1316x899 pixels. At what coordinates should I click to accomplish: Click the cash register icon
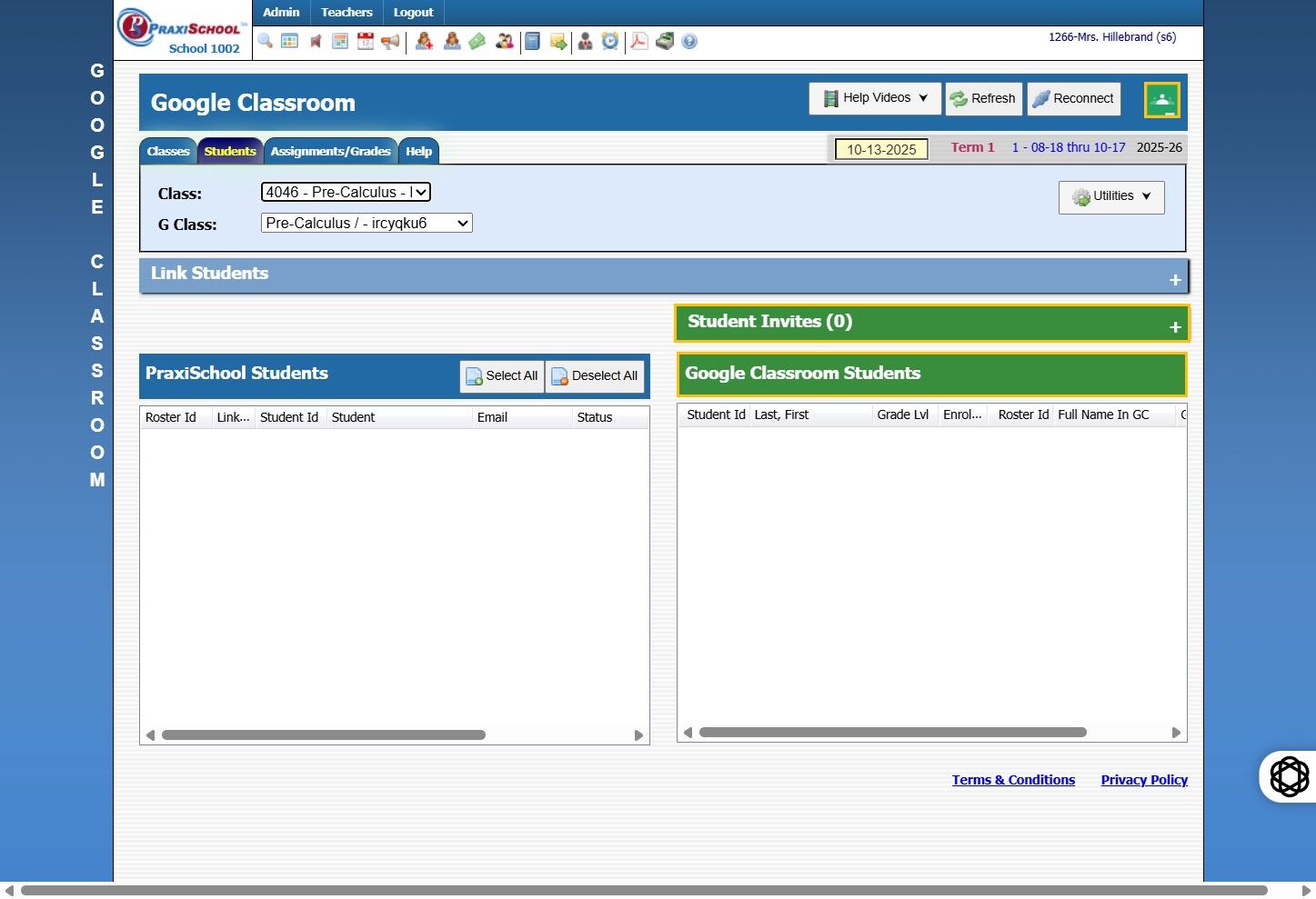[x=665, y=41]
